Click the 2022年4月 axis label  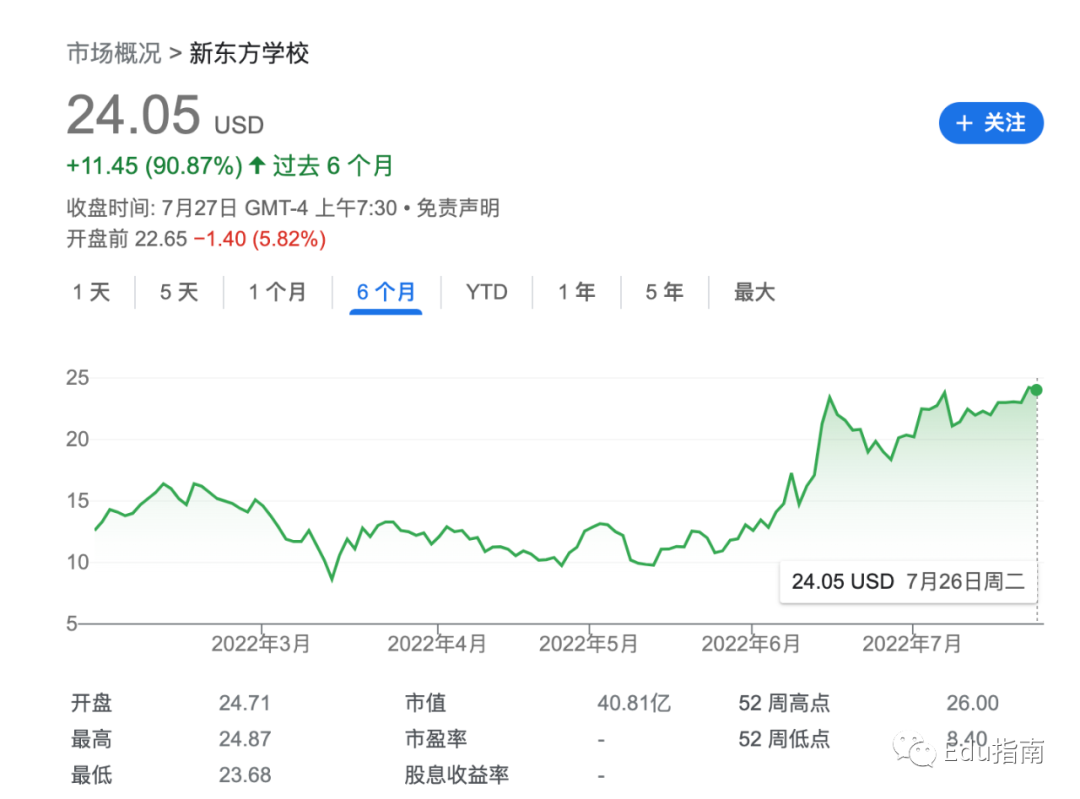click(437, 644)
